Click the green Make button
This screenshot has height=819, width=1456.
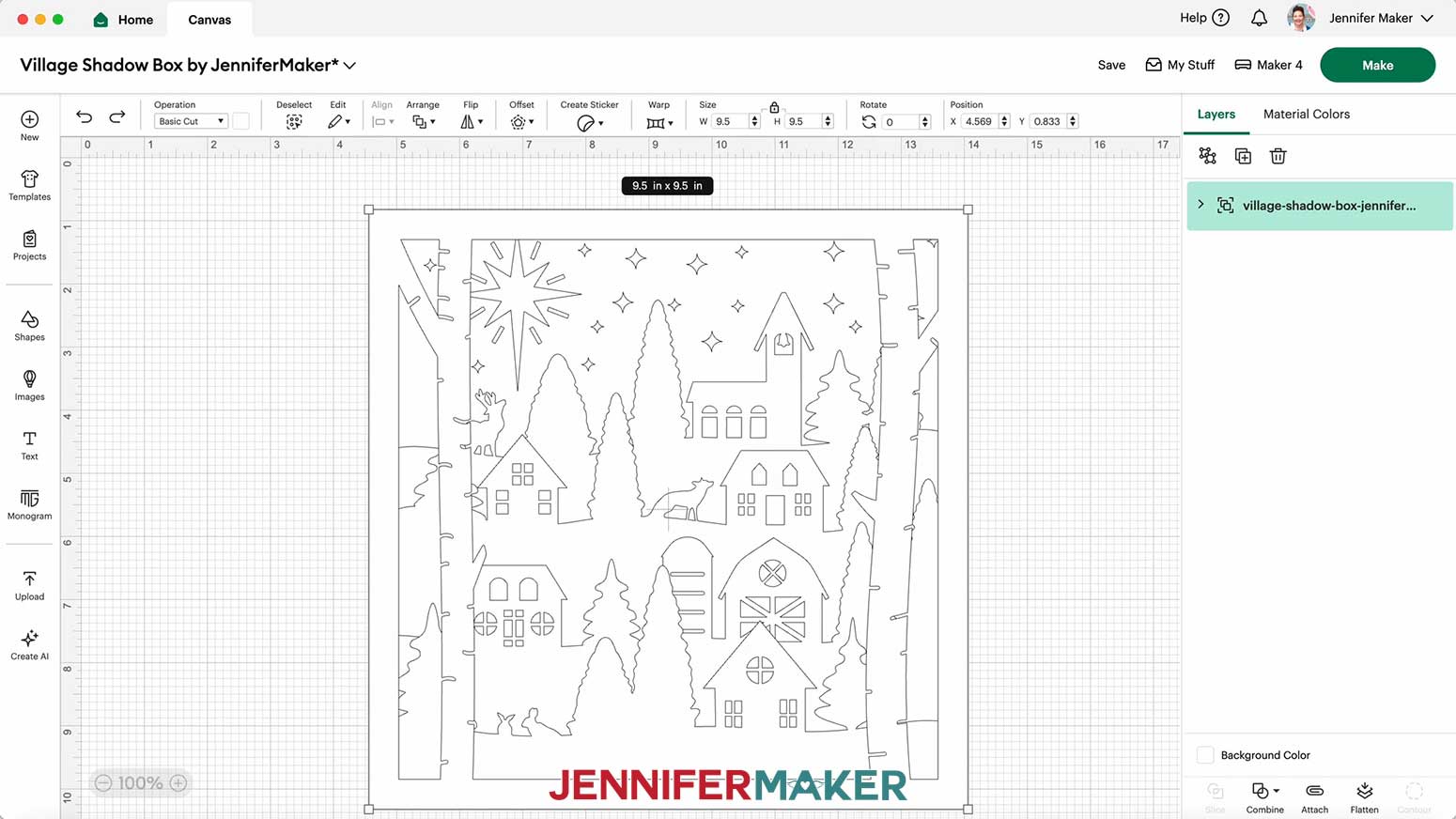(1377, 65)
